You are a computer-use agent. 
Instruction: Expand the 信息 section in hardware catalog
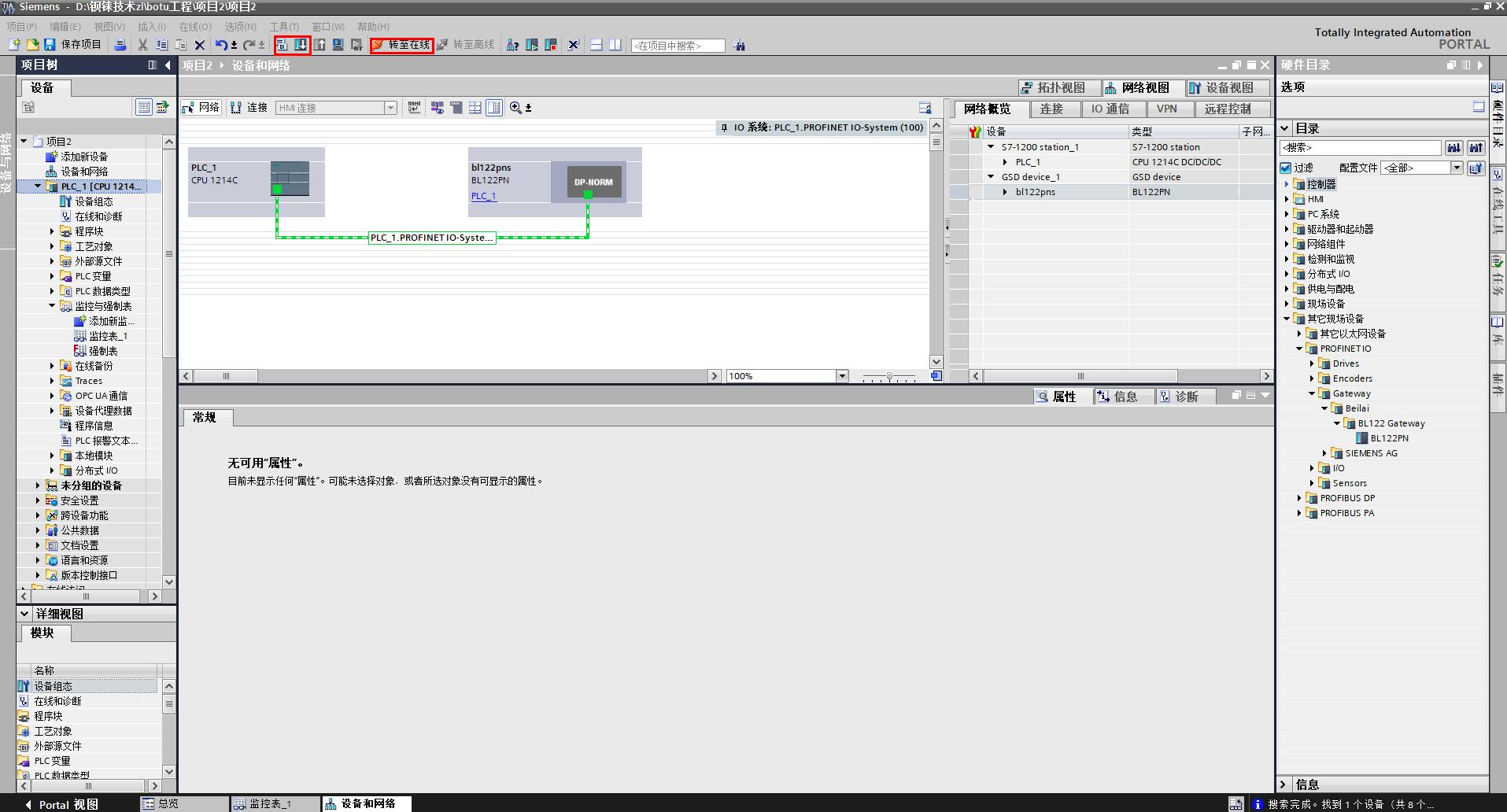(1284, 784)
